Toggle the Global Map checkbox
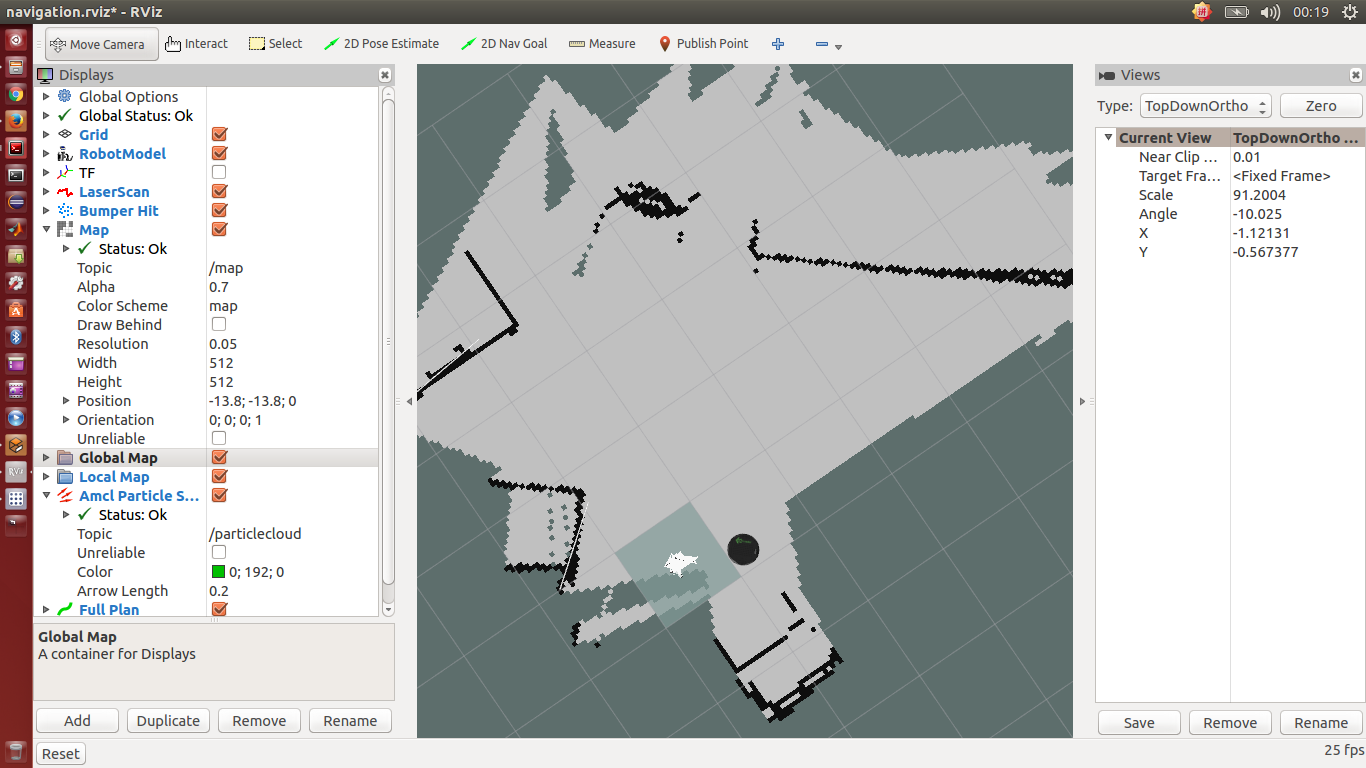 point(219,457)
